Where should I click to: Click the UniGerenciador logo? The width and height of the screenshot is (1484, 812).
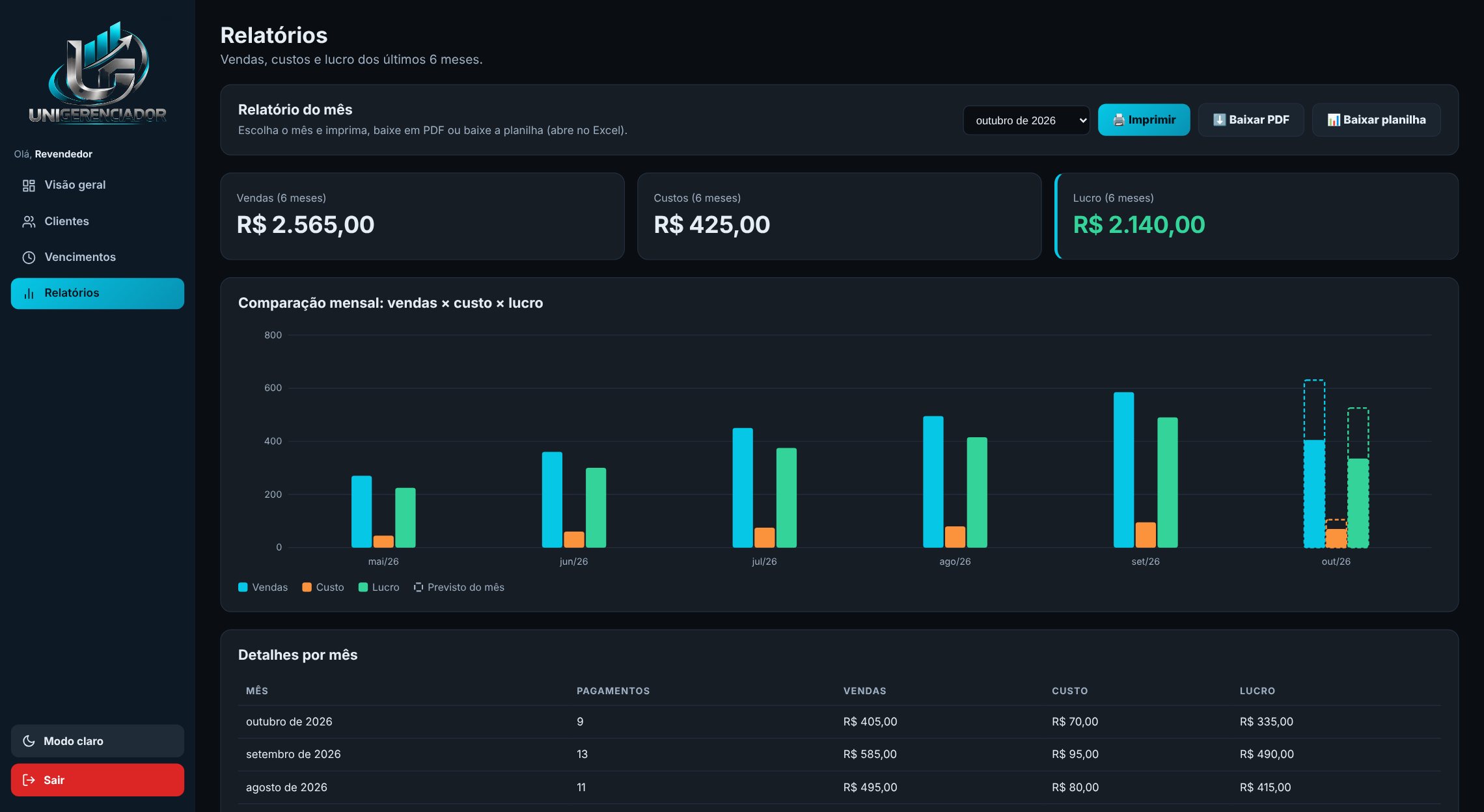98,73
